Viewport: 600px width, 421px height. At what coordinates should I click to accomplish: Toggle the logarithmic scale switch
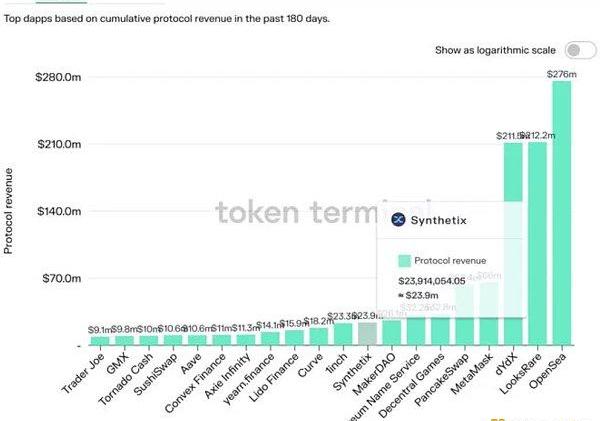point(573,49)
